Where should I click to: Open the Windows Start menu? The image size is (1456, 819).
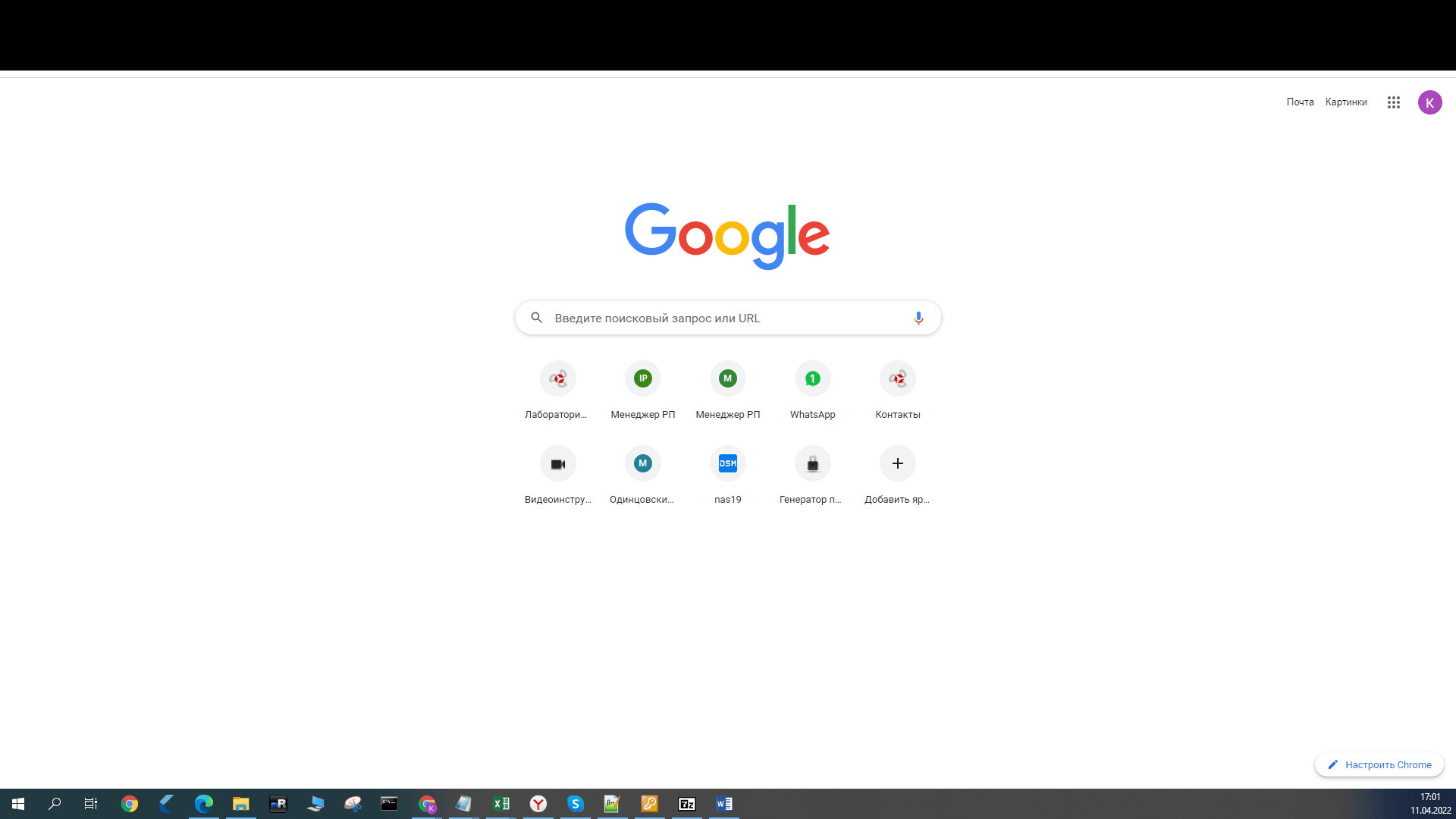coord(18,804)
